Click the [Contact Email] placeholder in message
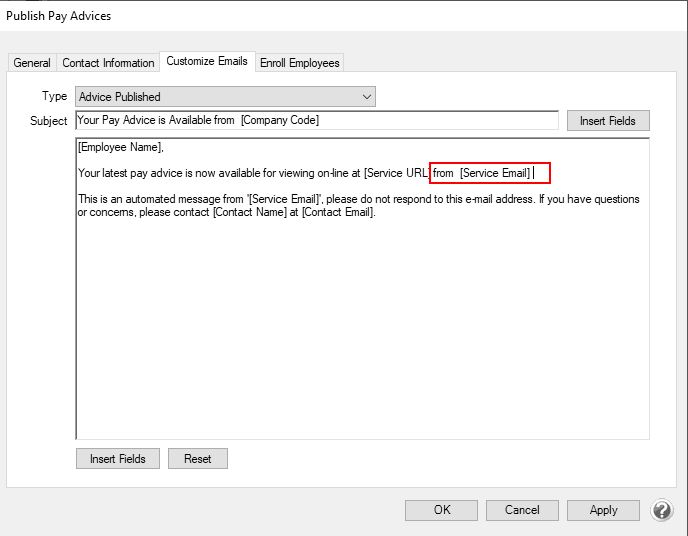Image resolution: width=688 pixels, height=536 pixels. 337,212
